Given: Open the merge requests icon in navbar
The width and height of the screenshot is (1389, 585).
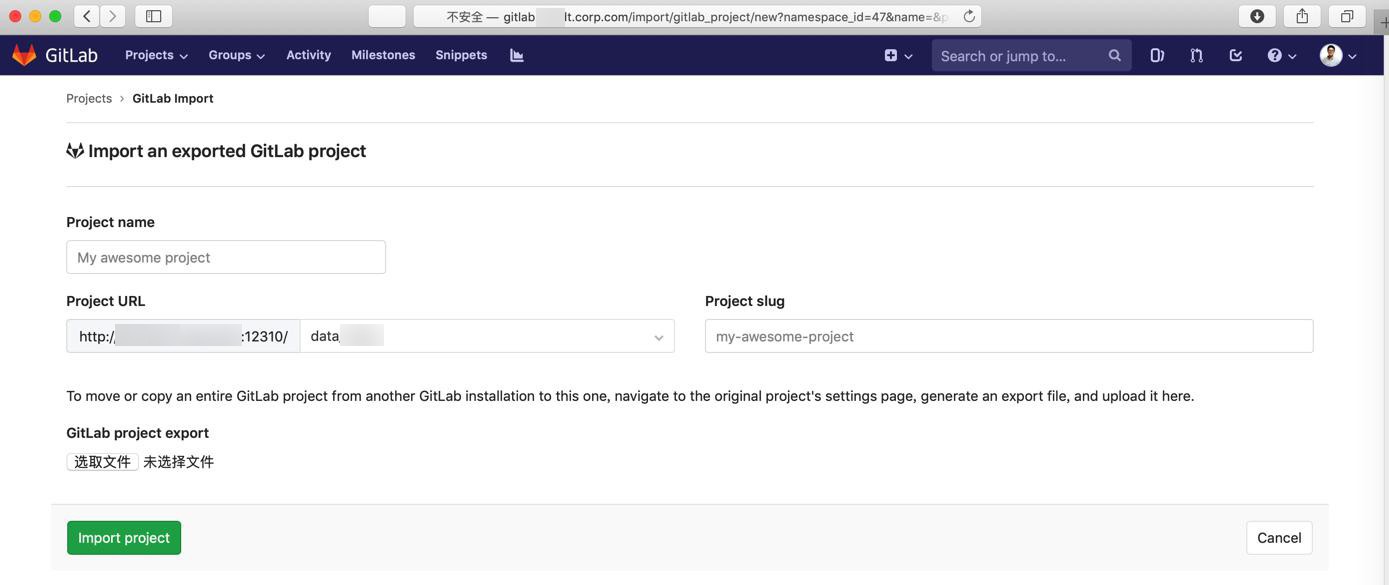Looking at the screenshot, I should click(x=1196, y=55).
